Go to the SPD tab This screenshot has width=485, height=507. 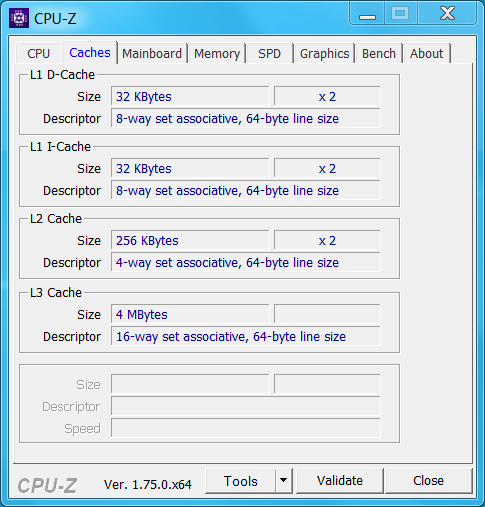(x=270, y=53)
